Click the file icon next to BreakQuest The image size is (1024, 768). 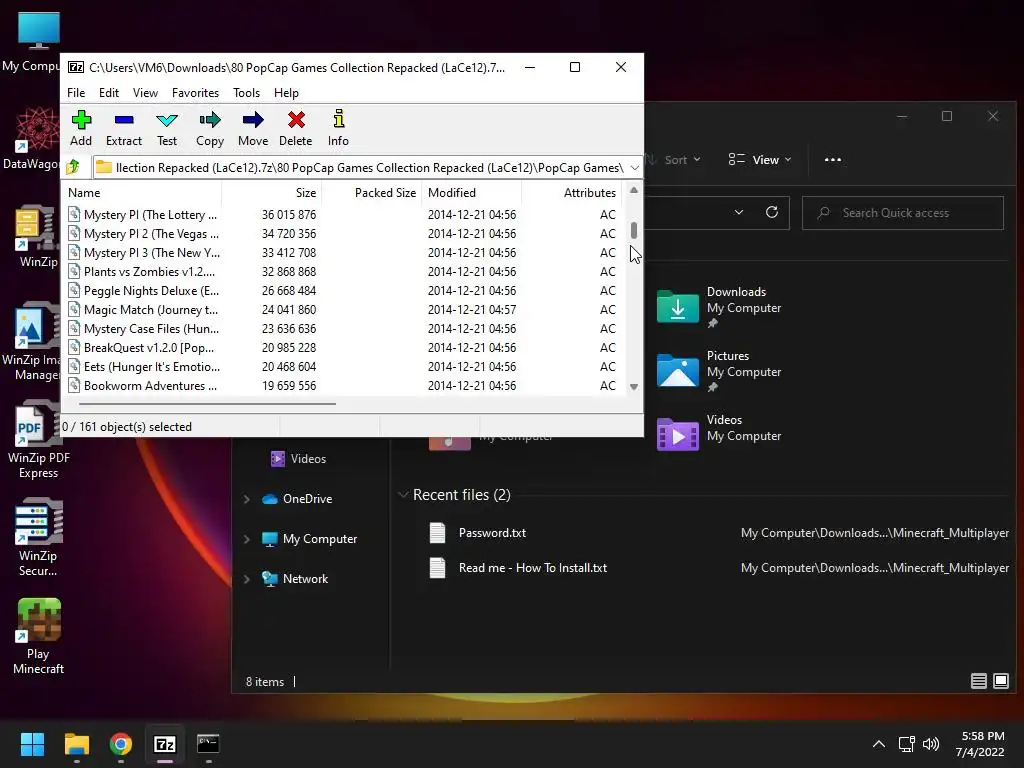tap(74, 347)
